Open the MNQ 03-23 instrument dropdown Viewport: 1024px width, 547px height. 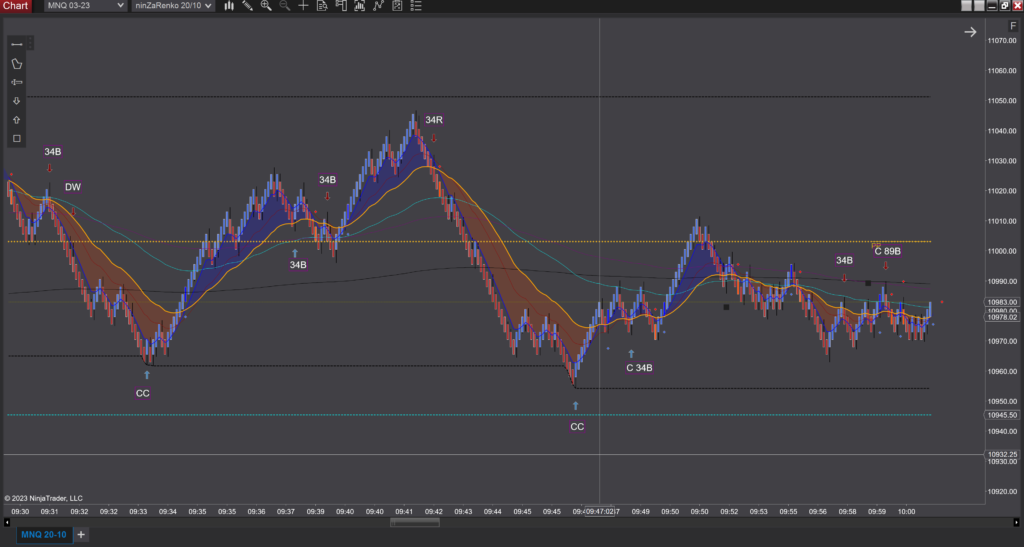coord(85,6)
